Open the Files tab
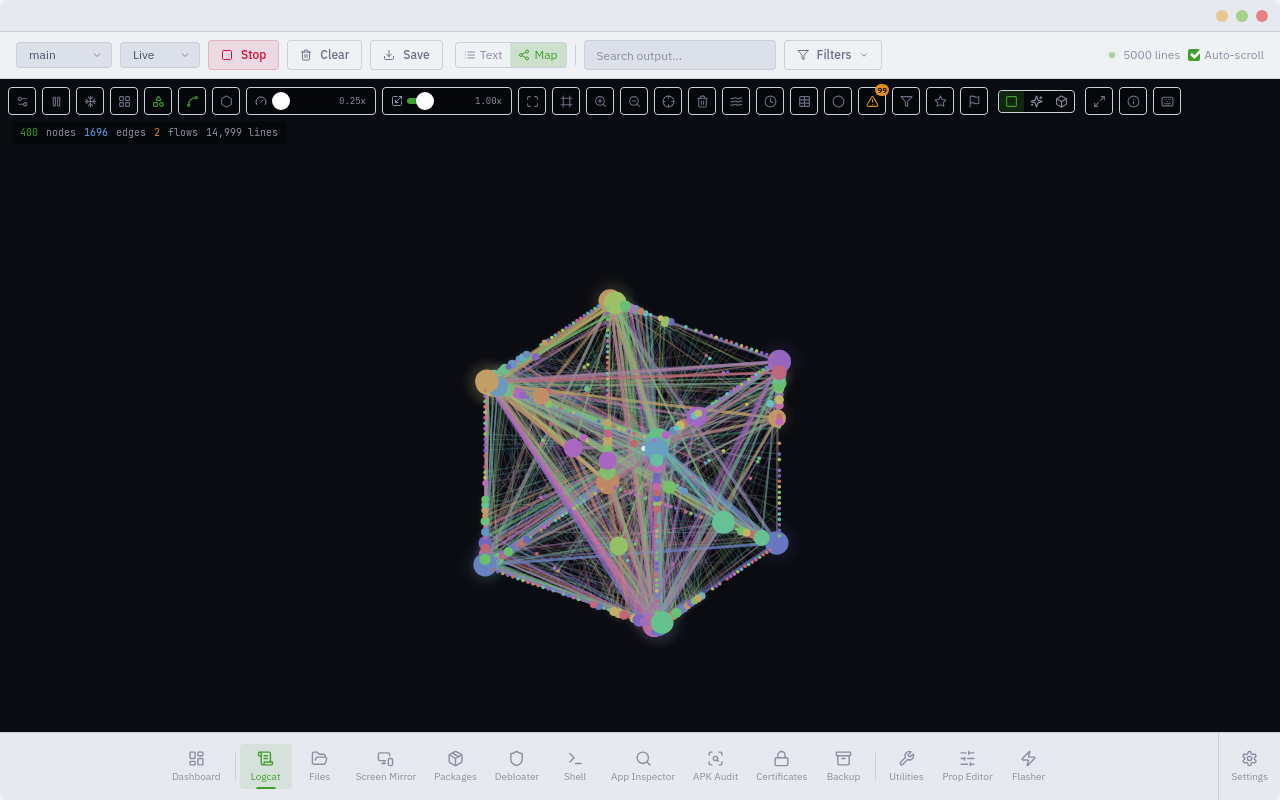1280x800 pixels. [319, 766]
